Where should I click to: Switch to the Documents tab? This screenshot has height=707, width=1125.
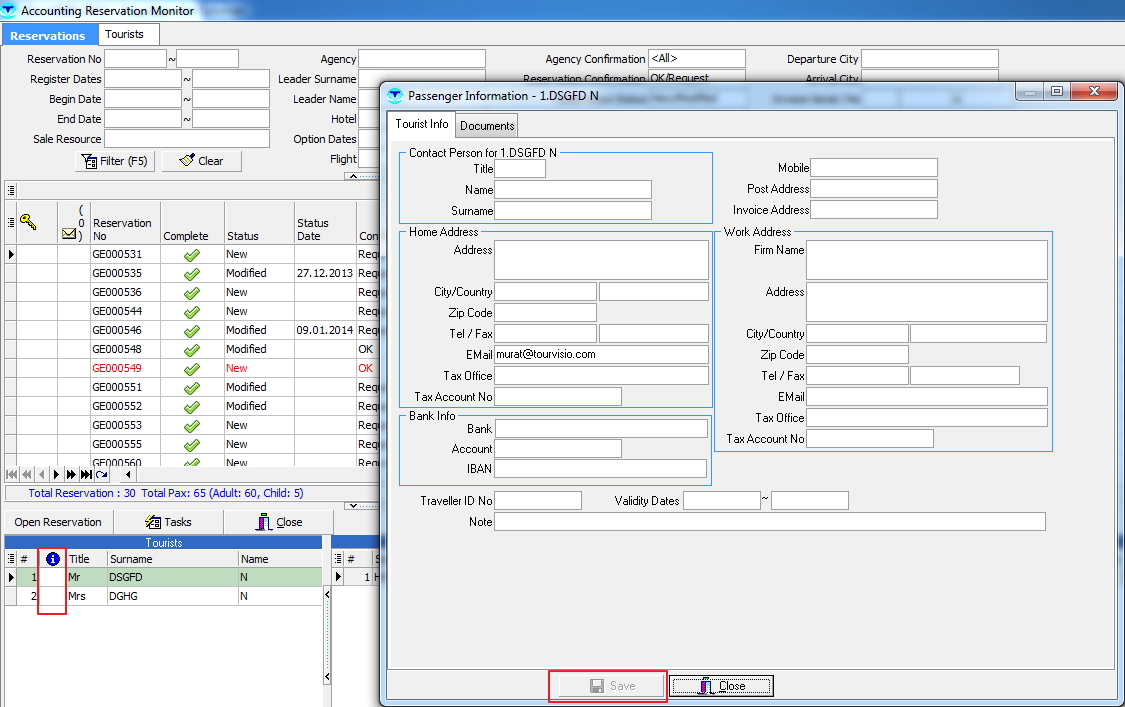[x=487, y=125]
